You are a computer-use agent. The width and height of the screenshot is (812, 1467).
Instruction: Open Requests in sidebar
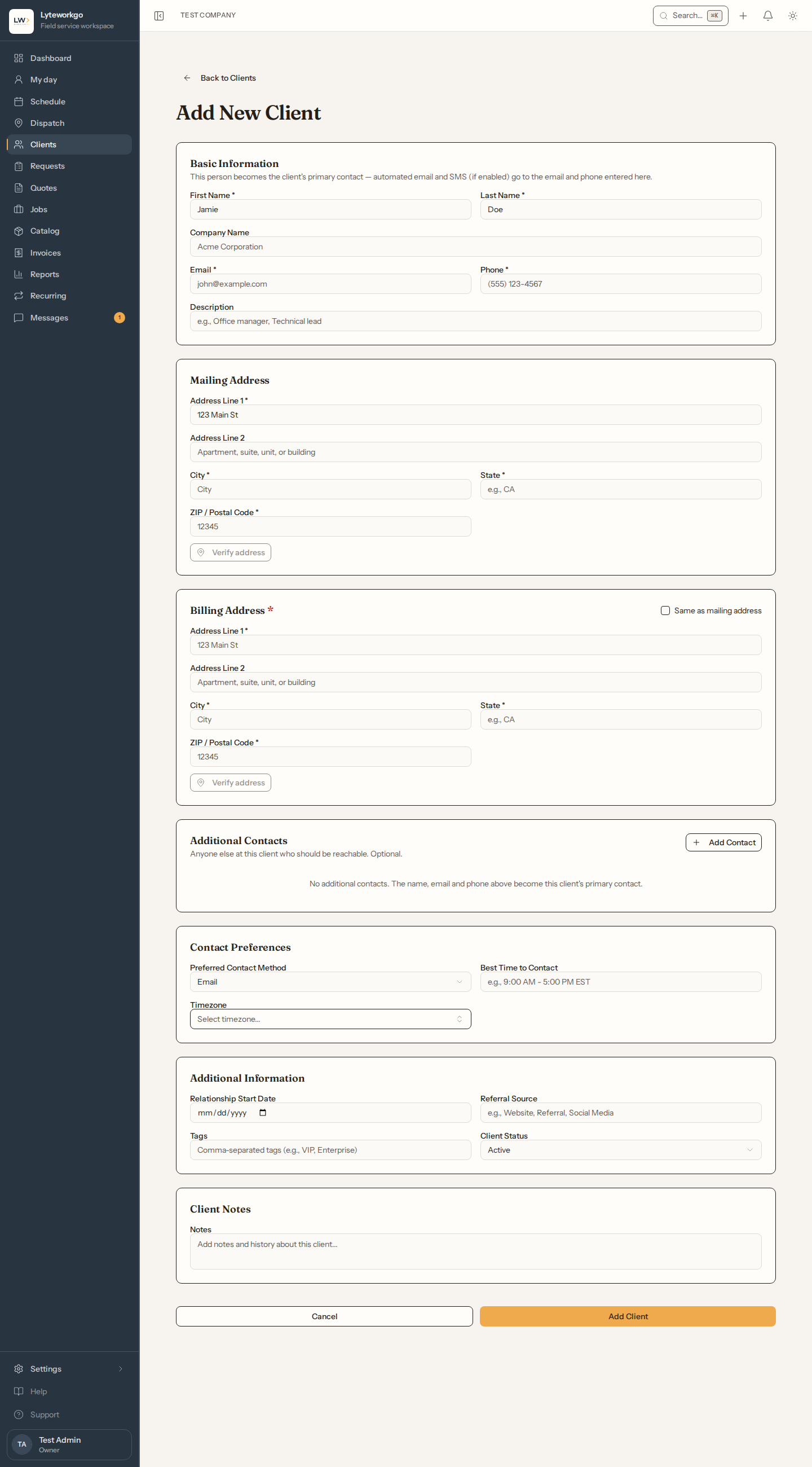(x=69, y=166)
